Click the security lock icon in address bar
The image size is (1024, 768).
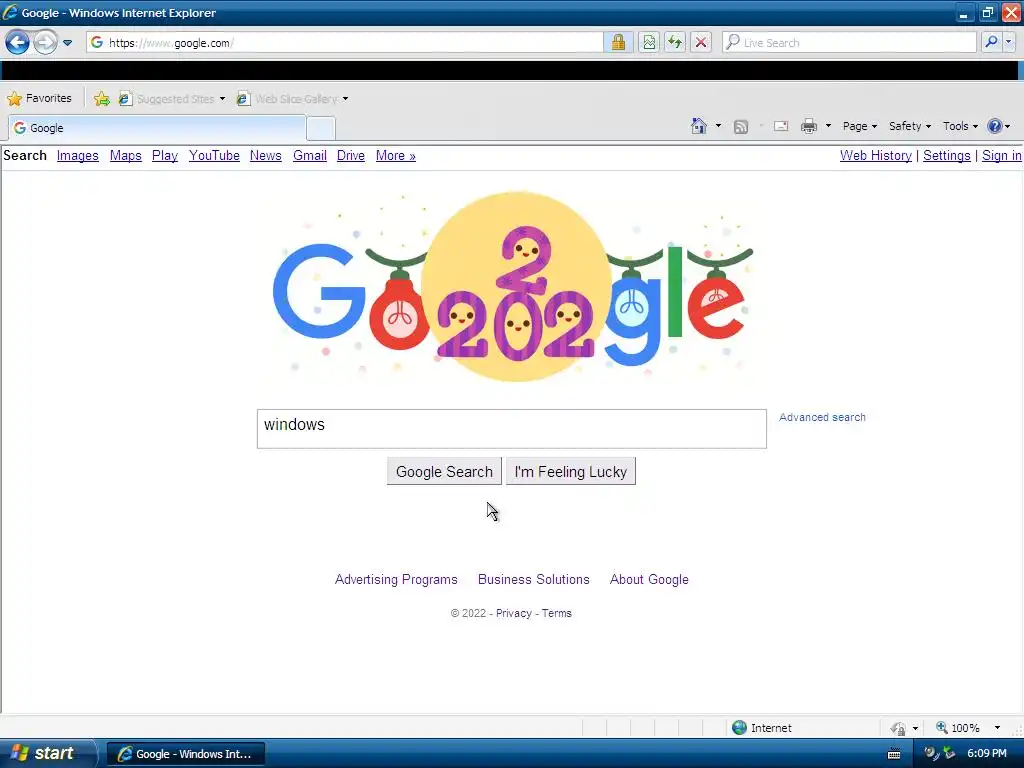(x=618, y=42)
